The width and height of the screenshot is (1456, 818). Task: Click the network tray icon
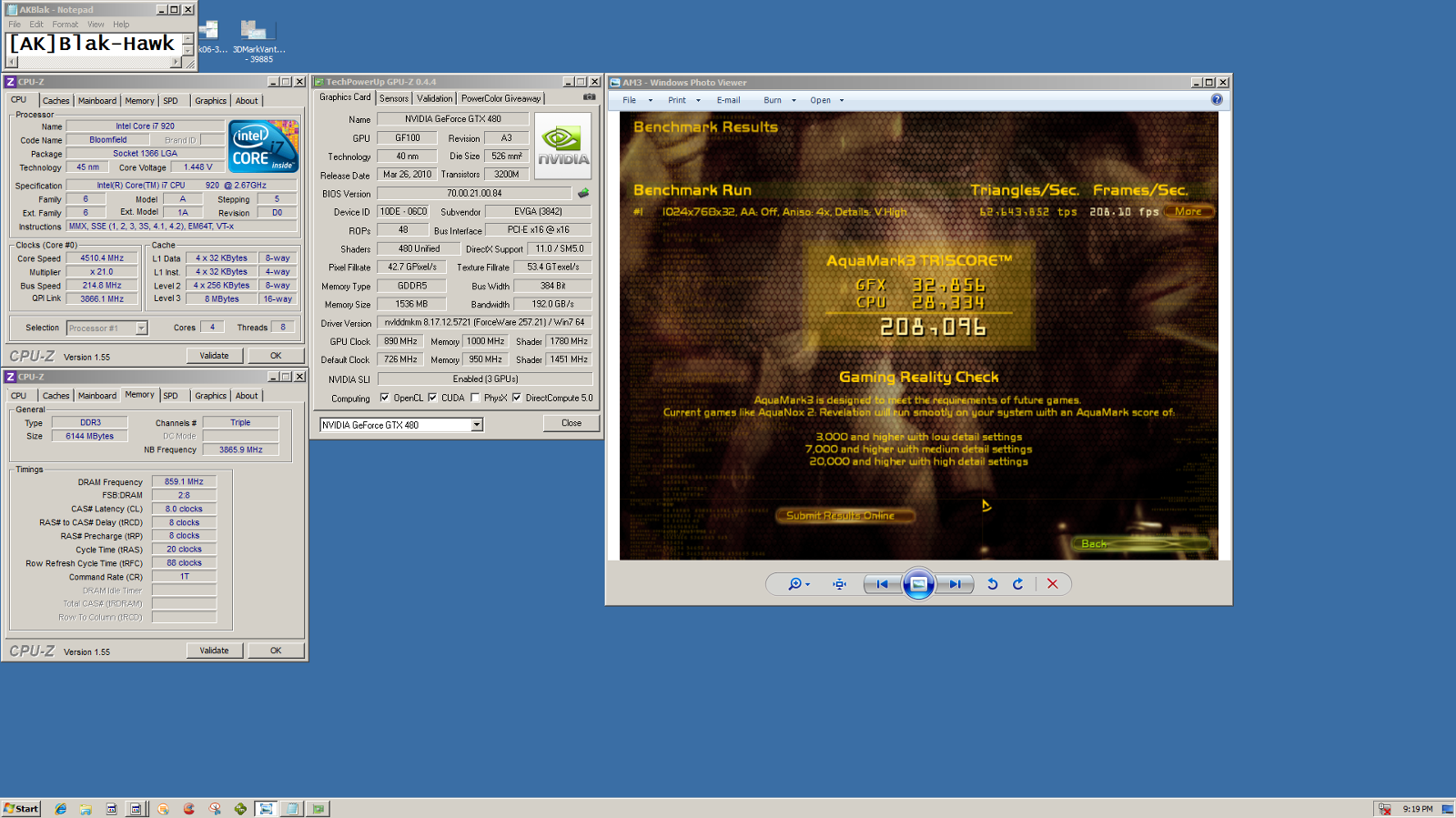click(x=1384, y=808)
